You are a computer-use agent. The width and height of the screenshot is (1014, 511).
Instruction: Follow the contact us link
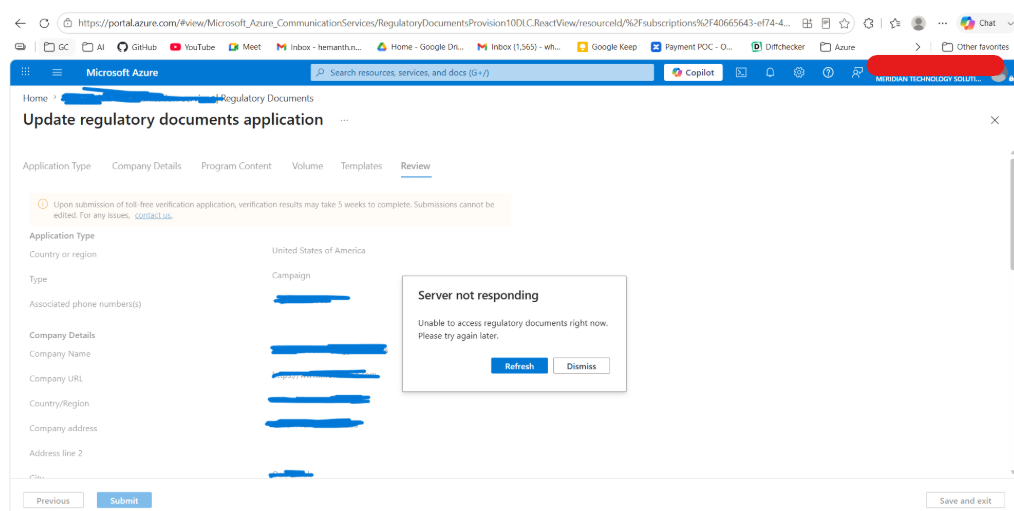pos(153,215)
